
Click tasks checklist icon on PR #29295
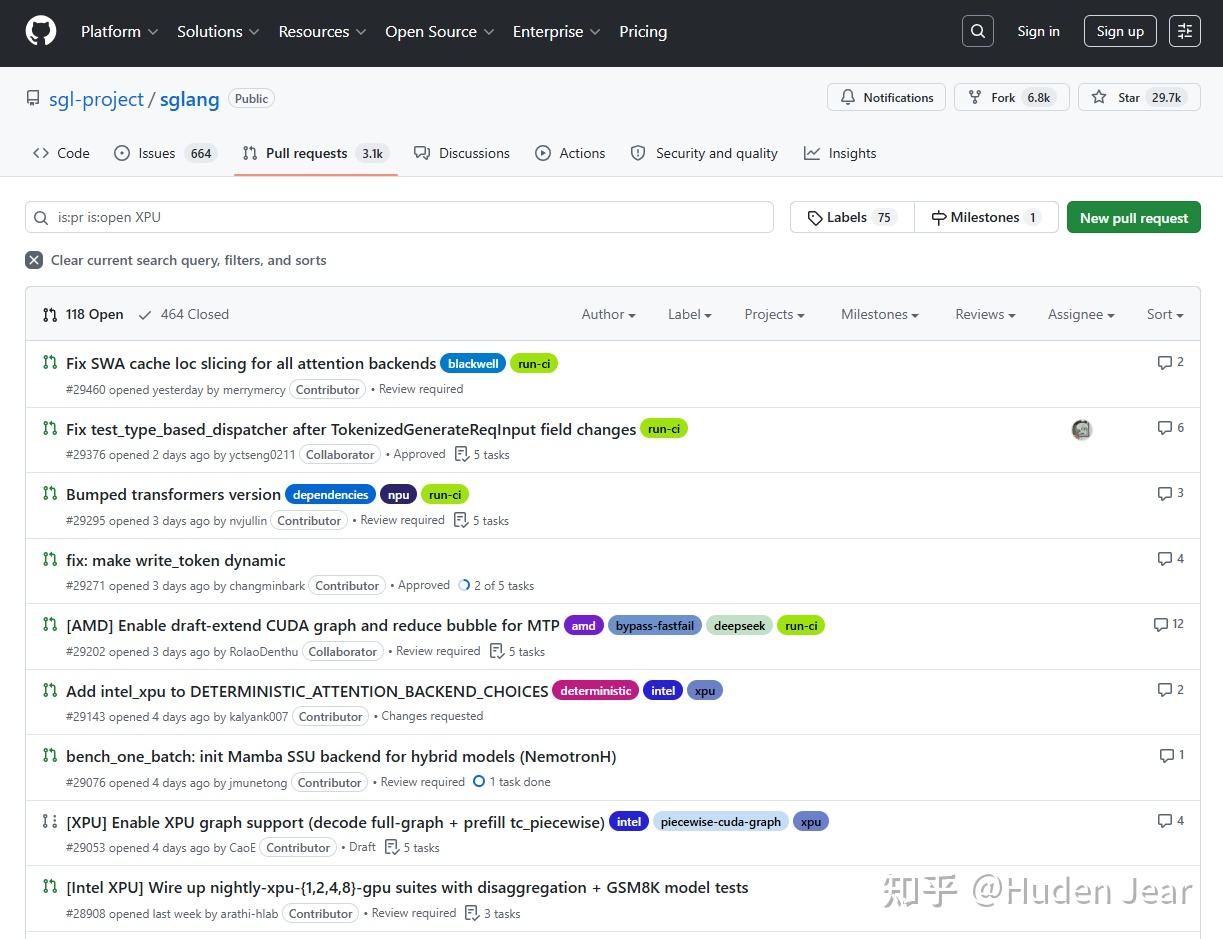(x=461, y=520)
